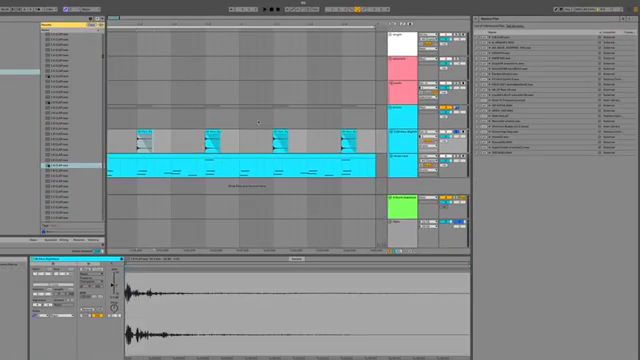Image resolution: width=640 pixels, height=360 pixels.
Task: Toggle the orange mixer section selector at bottom
Action: click(x=389, y=251)
